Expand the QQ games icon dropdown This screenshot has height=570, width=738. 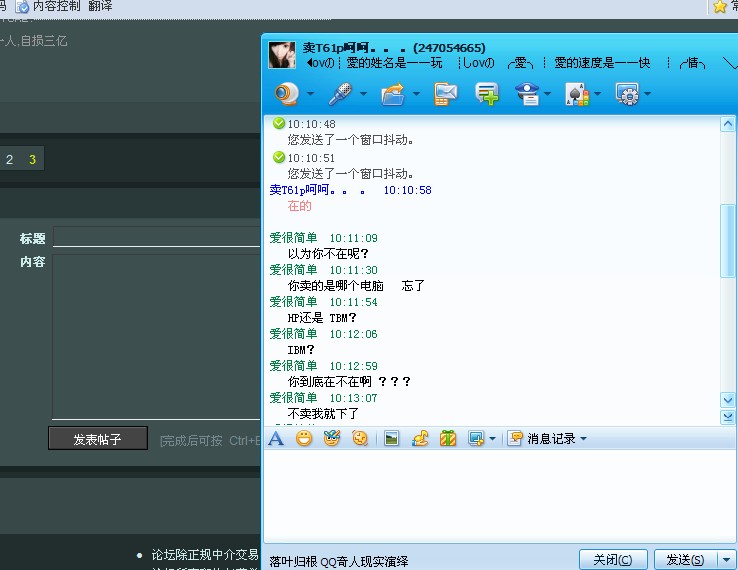point(598,95)
